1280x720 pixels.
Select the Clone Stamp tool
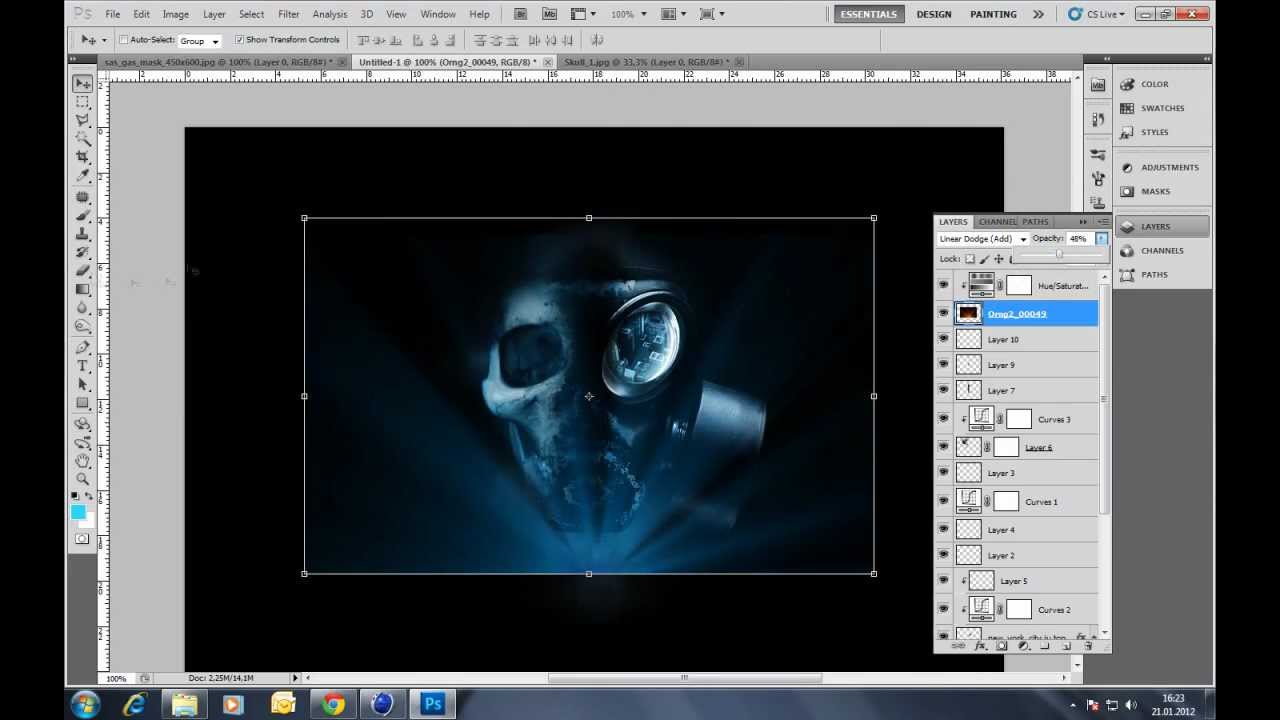[x=82, y=235]
